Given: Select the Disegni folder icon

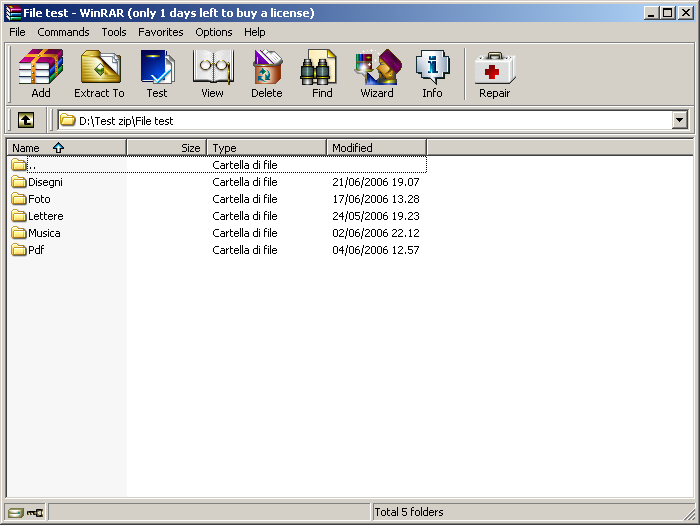Looking at the screenshot, I should pyautogui.click(x=19, y=181).
